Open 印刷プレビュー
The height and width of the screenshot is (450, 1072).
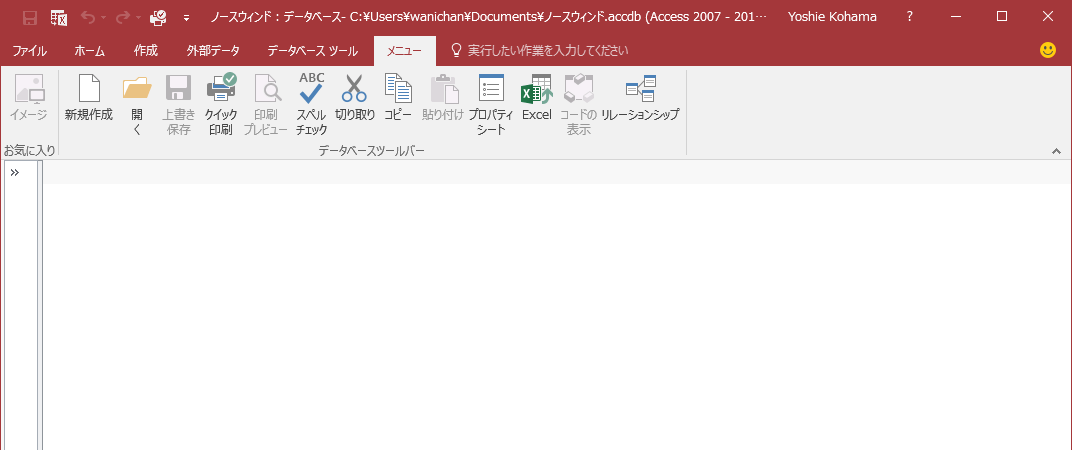pyautogui.click(x=265, y=105)
